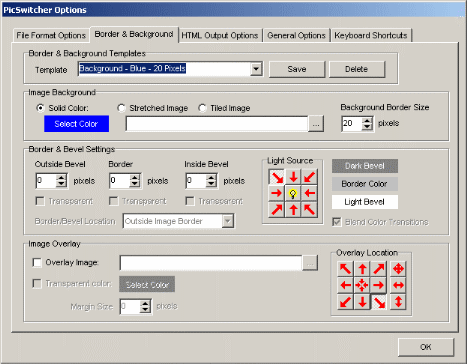Place overlay at top-right location
This screenshot has width=467, height=364.
click(379, 269)
